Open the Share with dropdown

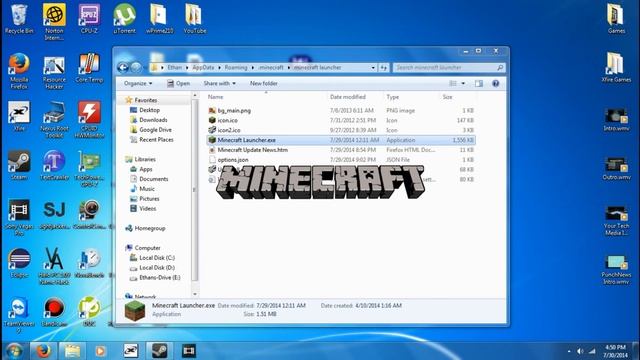point(220,83)
